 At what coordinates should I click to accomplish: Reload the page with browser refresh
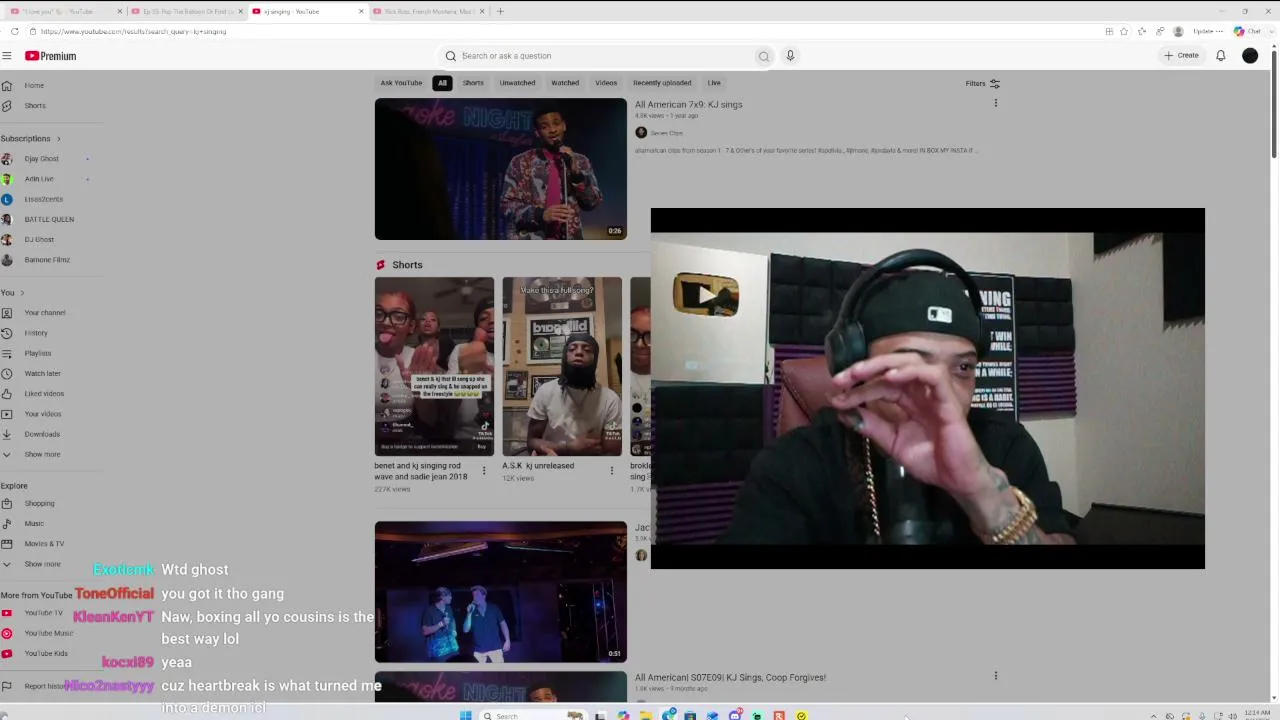(14, 32)
